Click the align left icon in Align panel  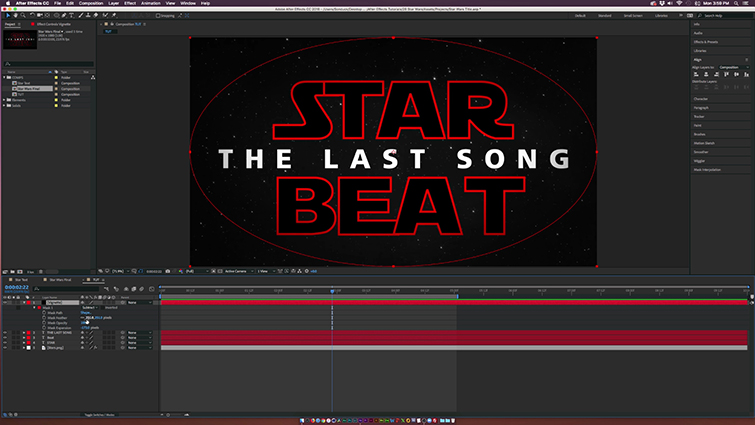pos(697,74)
